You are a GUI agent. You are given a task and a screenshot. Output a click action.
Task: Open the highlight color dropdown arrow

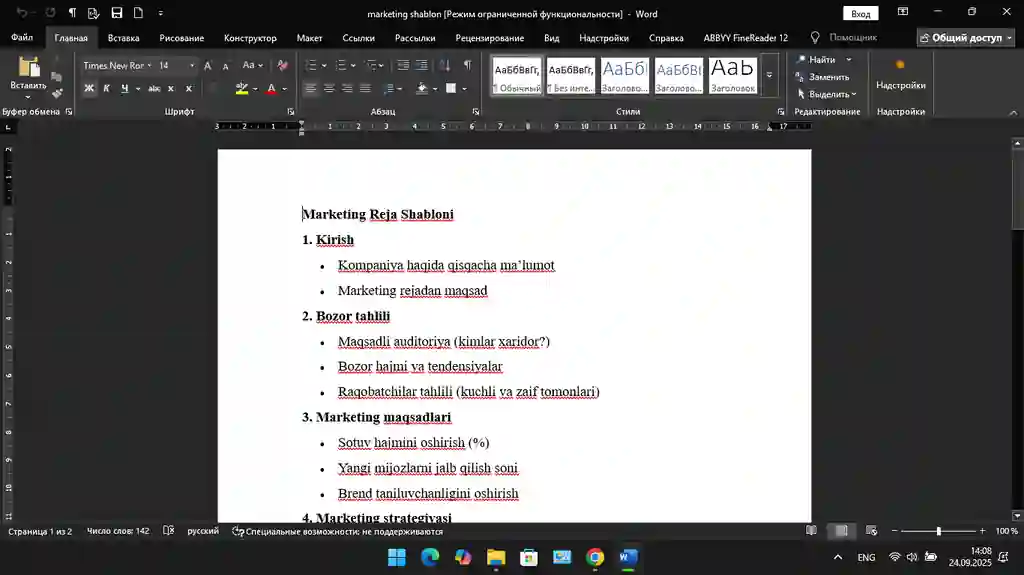point(255,89)
